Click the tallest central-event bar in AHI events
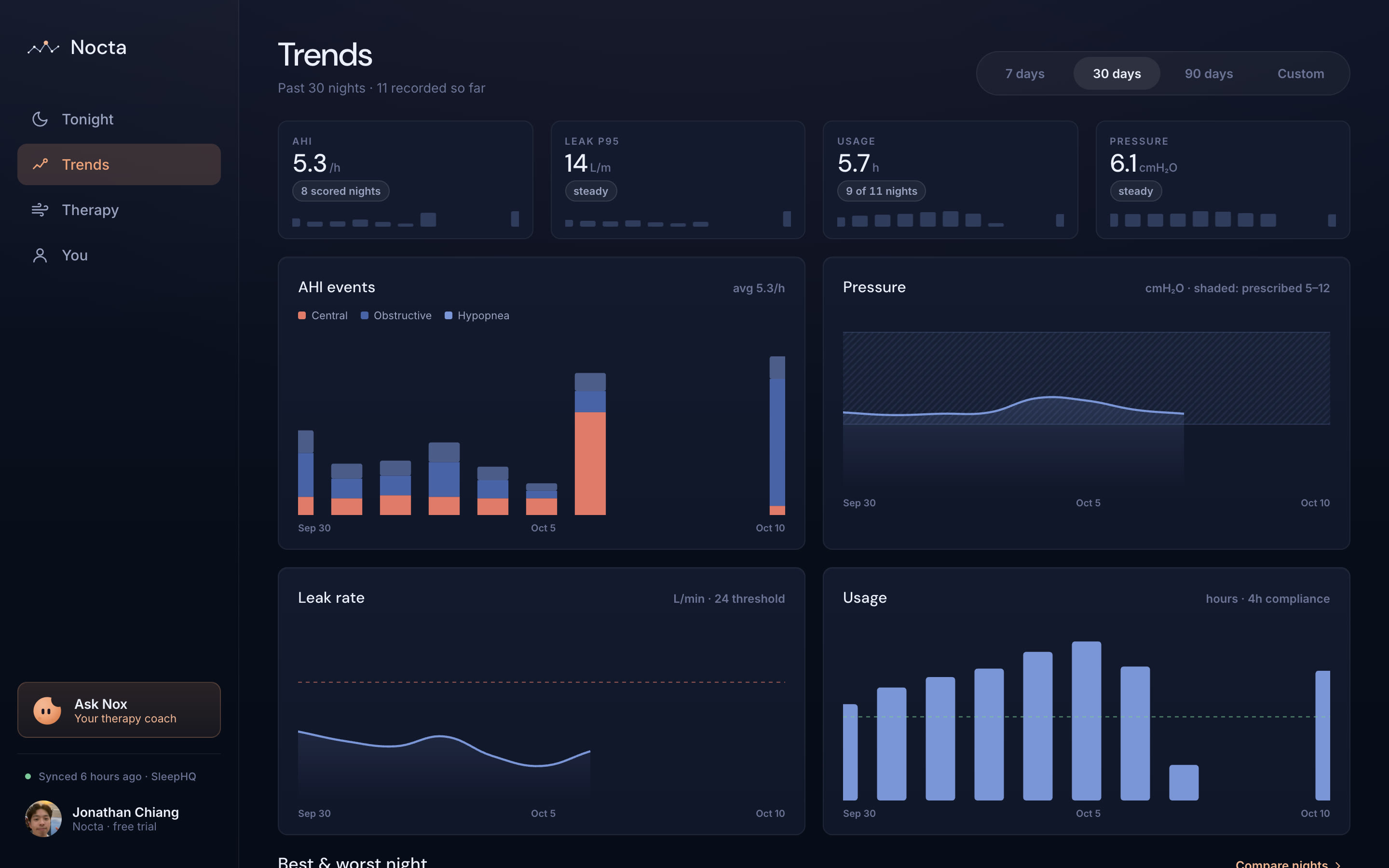Image resolution: width=1389 pixels, height=868 pixels. click(x=590, y=463)
